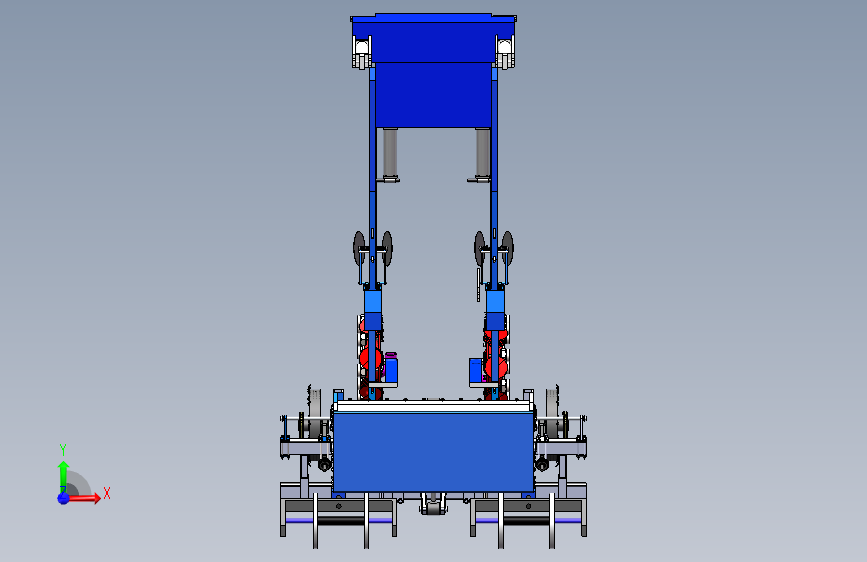Image resolution: width=867 pixels, height=562 pixels.
Task: Select the blue panel beneath the canopy
Action: pyautogui.click(x=434, y=95)
